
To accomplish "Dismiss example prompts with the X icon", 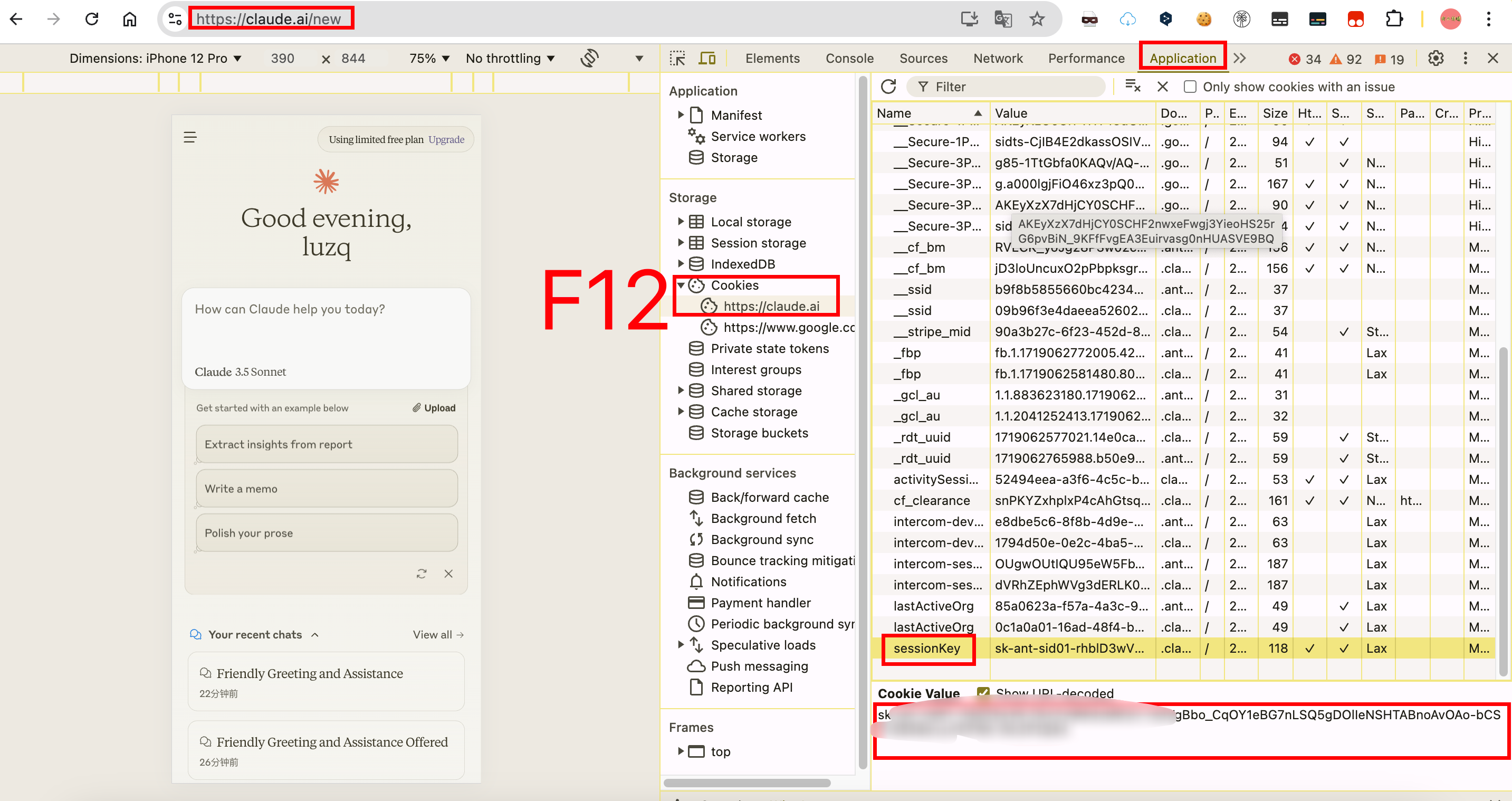I will click(448, 574).
